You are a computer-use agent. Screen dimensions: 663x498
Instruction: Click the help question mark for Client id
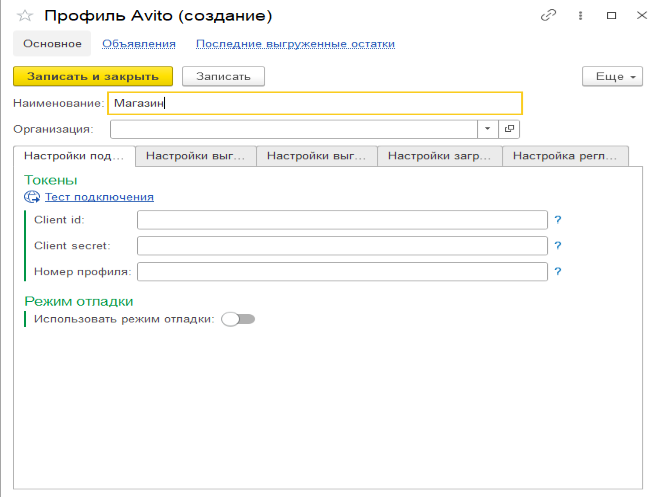(558, 219)
